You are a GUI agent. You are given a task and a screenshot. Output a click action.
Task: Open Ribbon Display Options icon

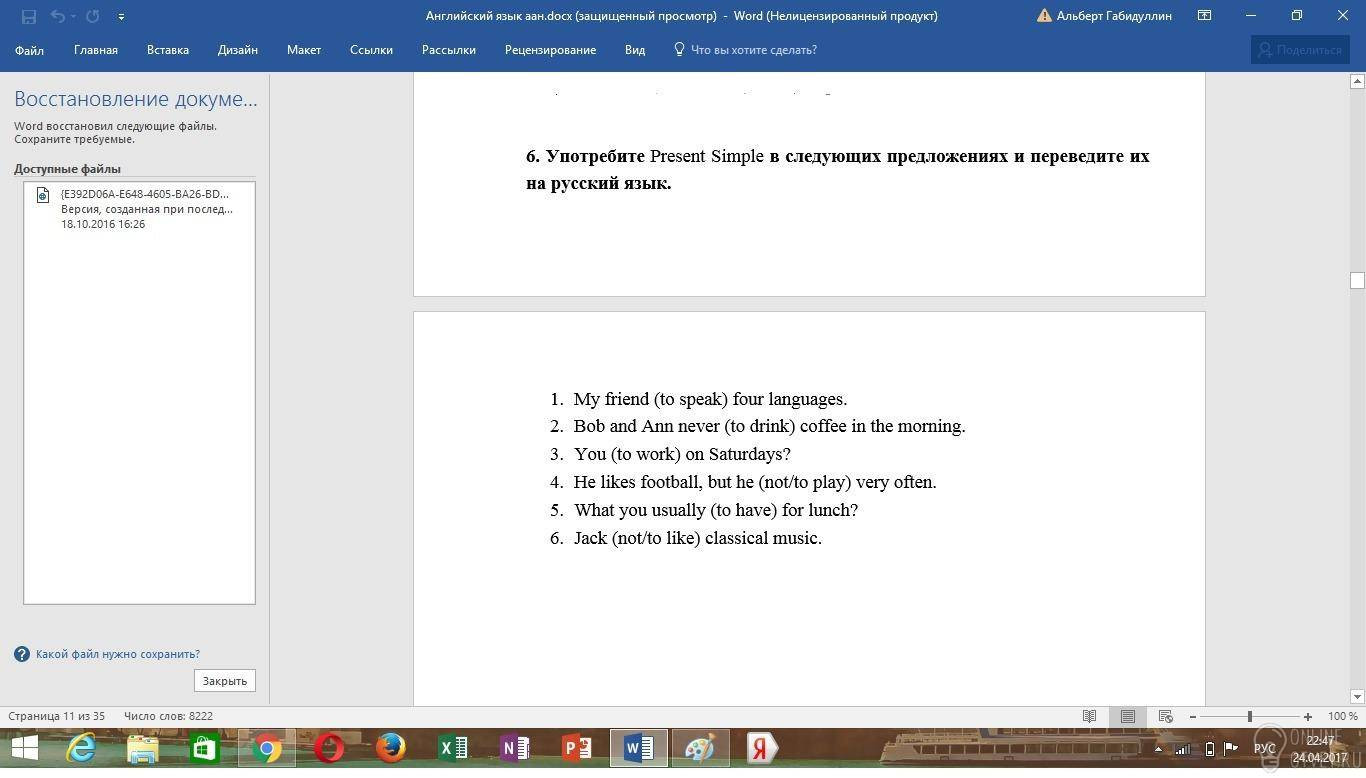1205,16
